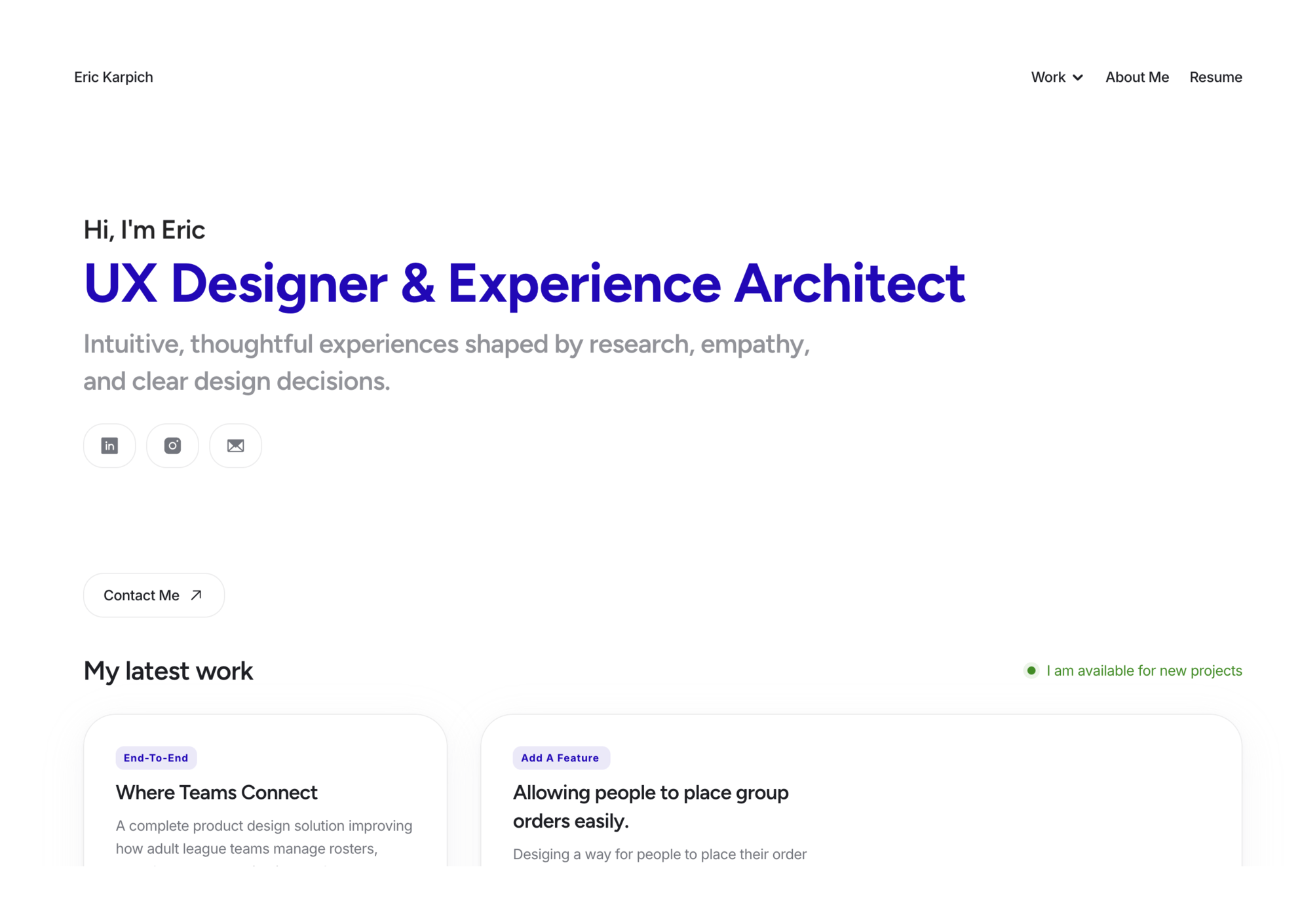Expand the Work menu chevron

coord(1078,77)
